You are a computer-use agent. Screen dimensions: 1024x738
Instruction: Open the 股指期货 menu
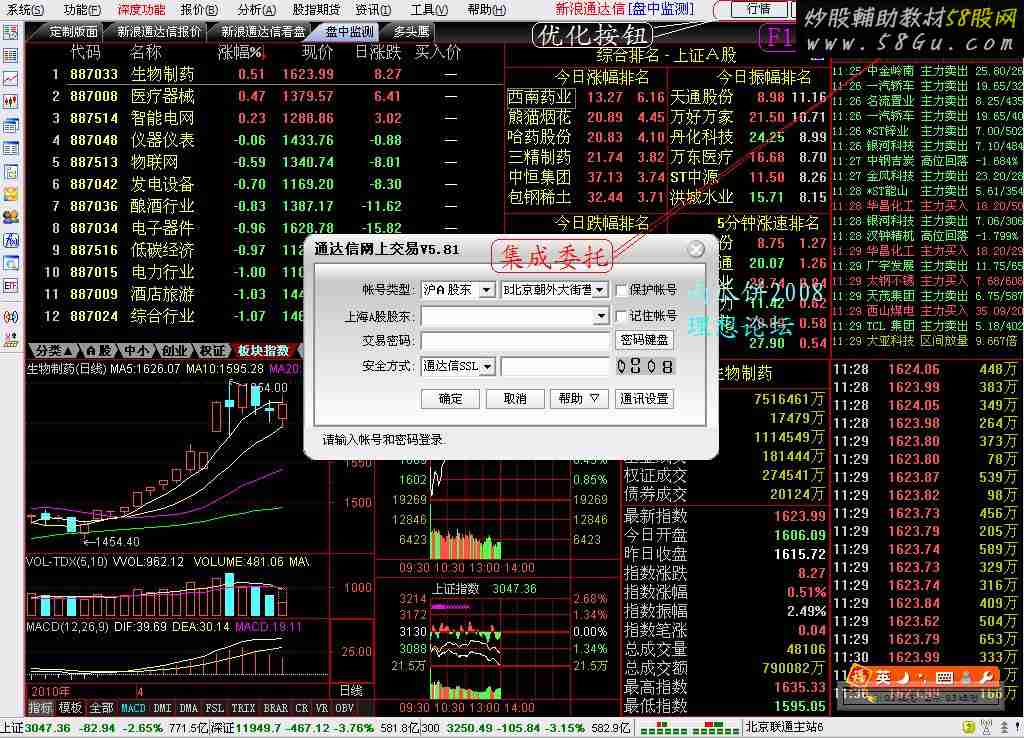(316, 9)
